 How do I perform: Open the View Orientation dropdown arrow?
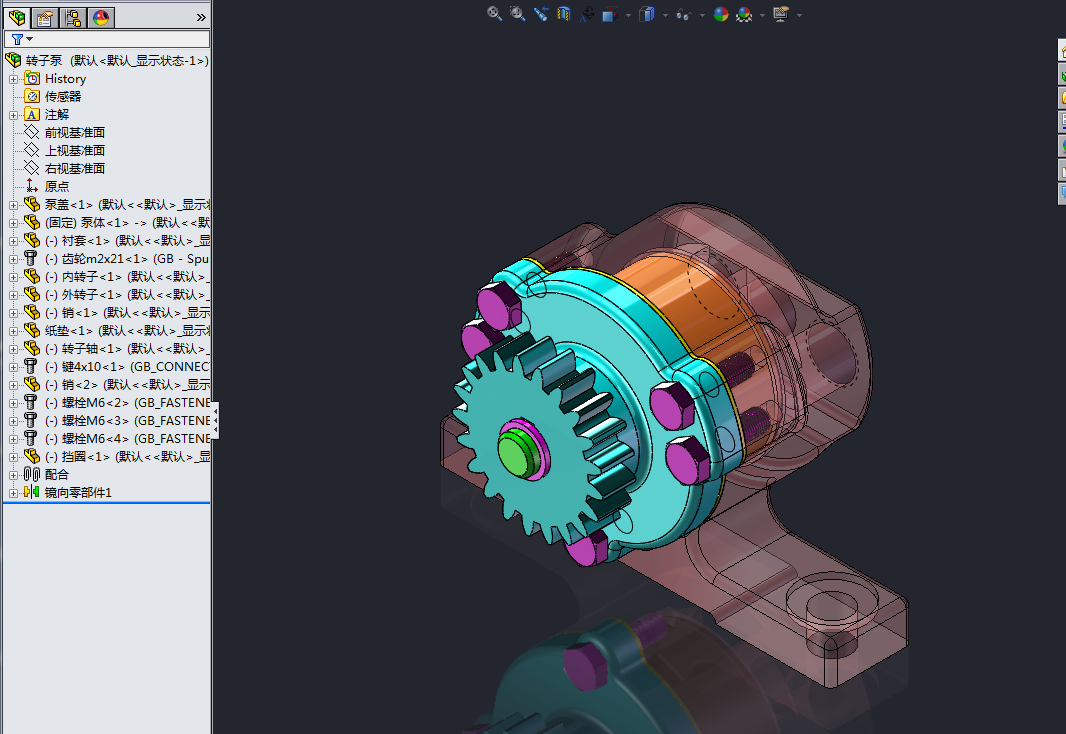(x=627, y=15)
